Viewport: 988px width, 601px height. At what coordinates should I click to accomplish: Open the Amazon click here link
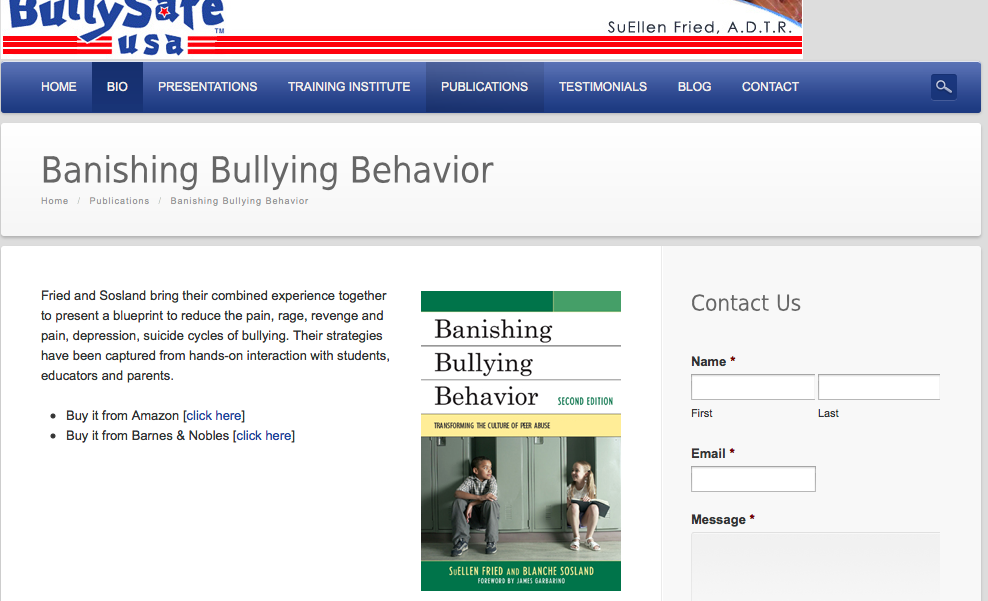[x=214, y=416]
